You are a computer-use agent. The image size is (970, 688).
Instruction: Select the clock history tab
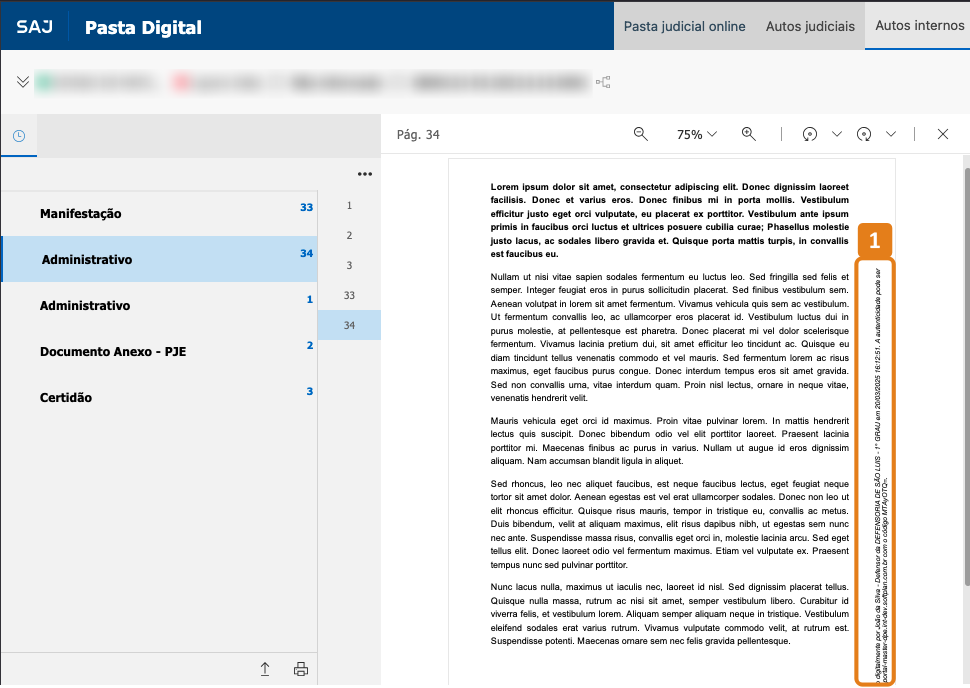click(x=19, y=135)
